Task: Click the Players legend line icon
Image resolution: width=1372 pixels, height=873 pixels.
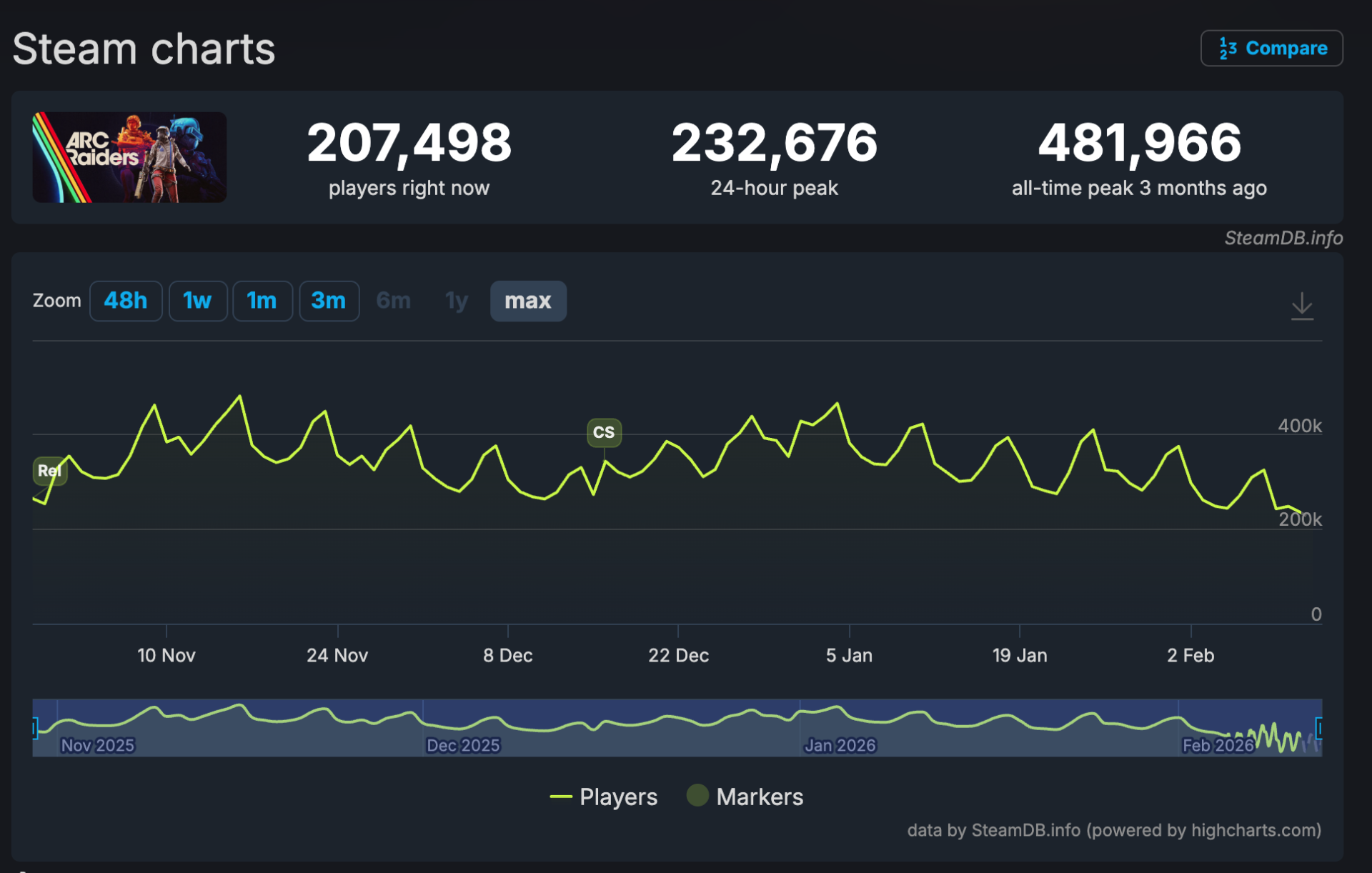Action: 562,797
